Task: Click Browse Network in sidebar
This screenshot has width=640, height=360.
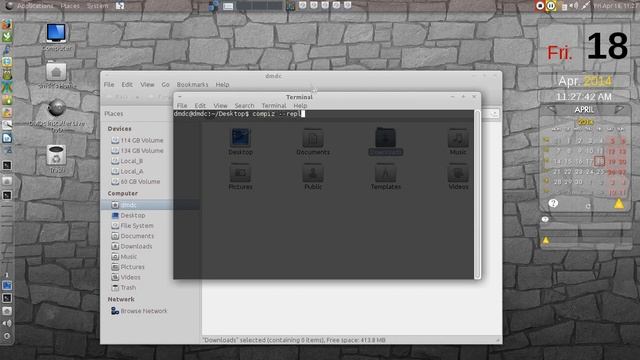Action: pos(139,311)
